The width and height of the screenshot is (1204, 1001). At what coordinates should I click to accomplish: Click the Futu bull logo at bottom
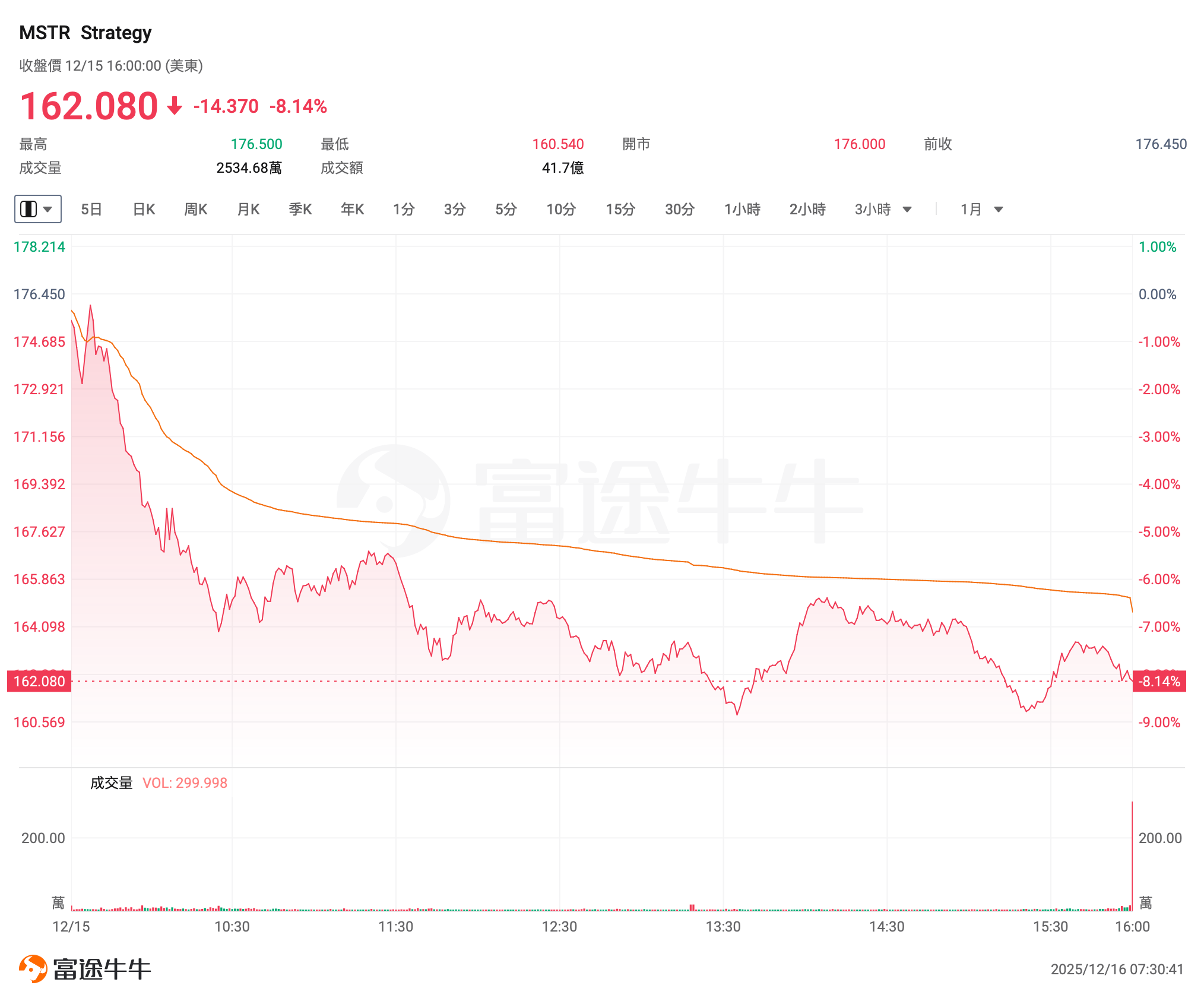click(x=33, y=969)
